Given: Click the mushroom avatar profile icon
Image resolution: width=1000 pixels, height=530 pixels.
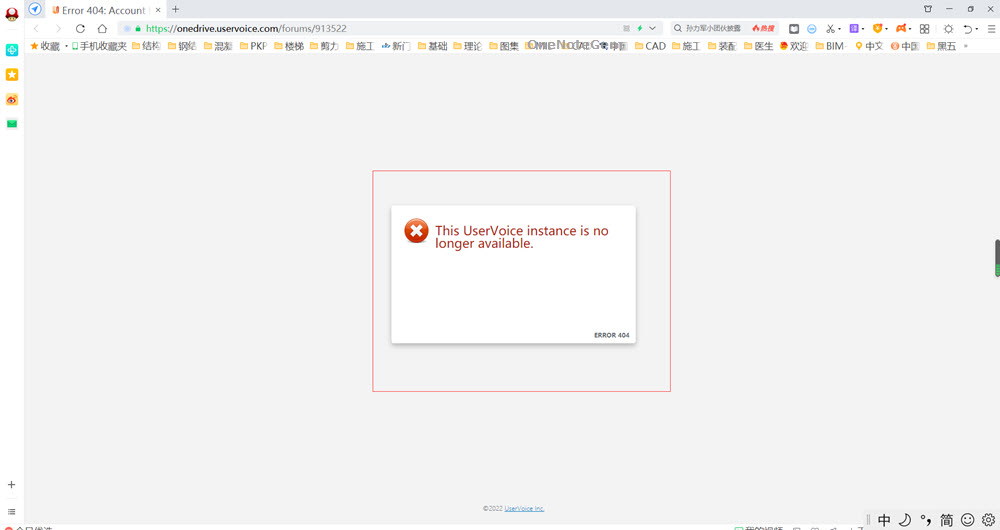Looking at the screenshot, I should [11, 15].
